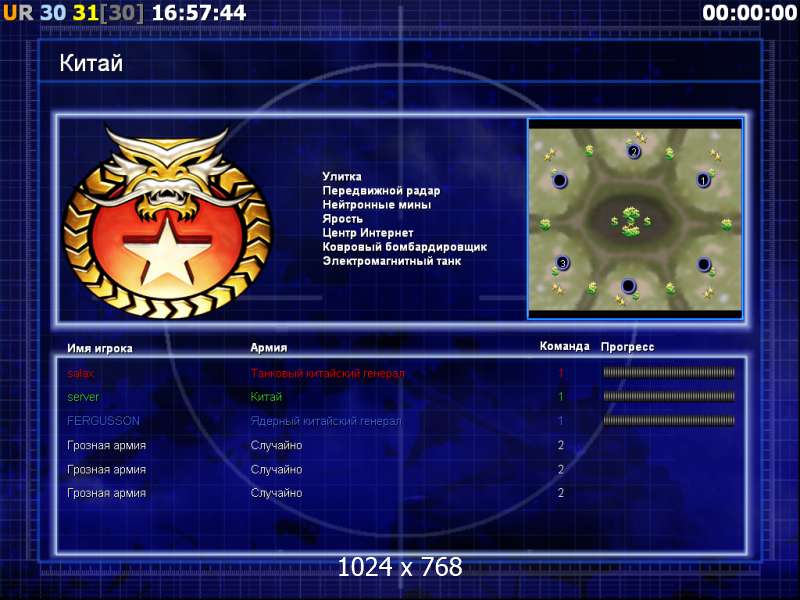Screen dimensions: 800x600
Task: Select start position 3 on minimap
Action: coord(562,263)
